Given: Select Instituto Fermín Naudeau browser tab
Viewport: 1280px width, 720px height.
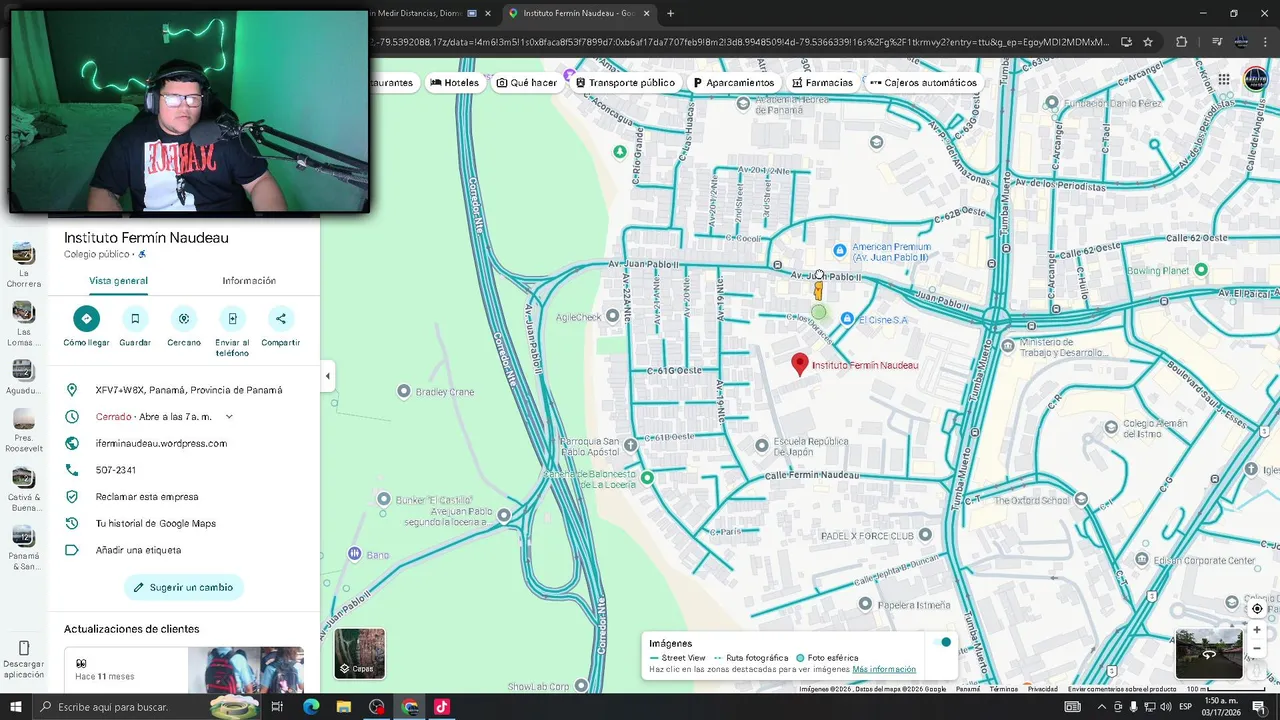Looking at the screenshot, I should tap(578, 13).
